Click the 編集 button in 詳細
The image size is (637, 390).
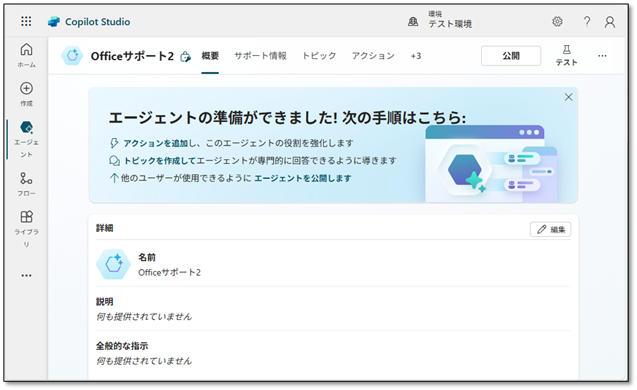[550, 230]
